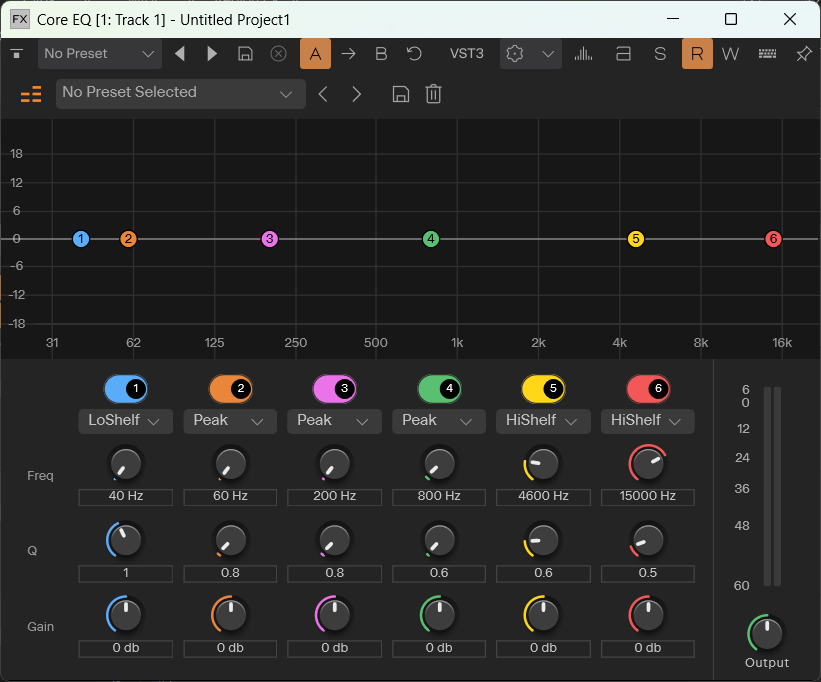
Task: Open the virtual keyboard icon
Action: pos(767,53)
